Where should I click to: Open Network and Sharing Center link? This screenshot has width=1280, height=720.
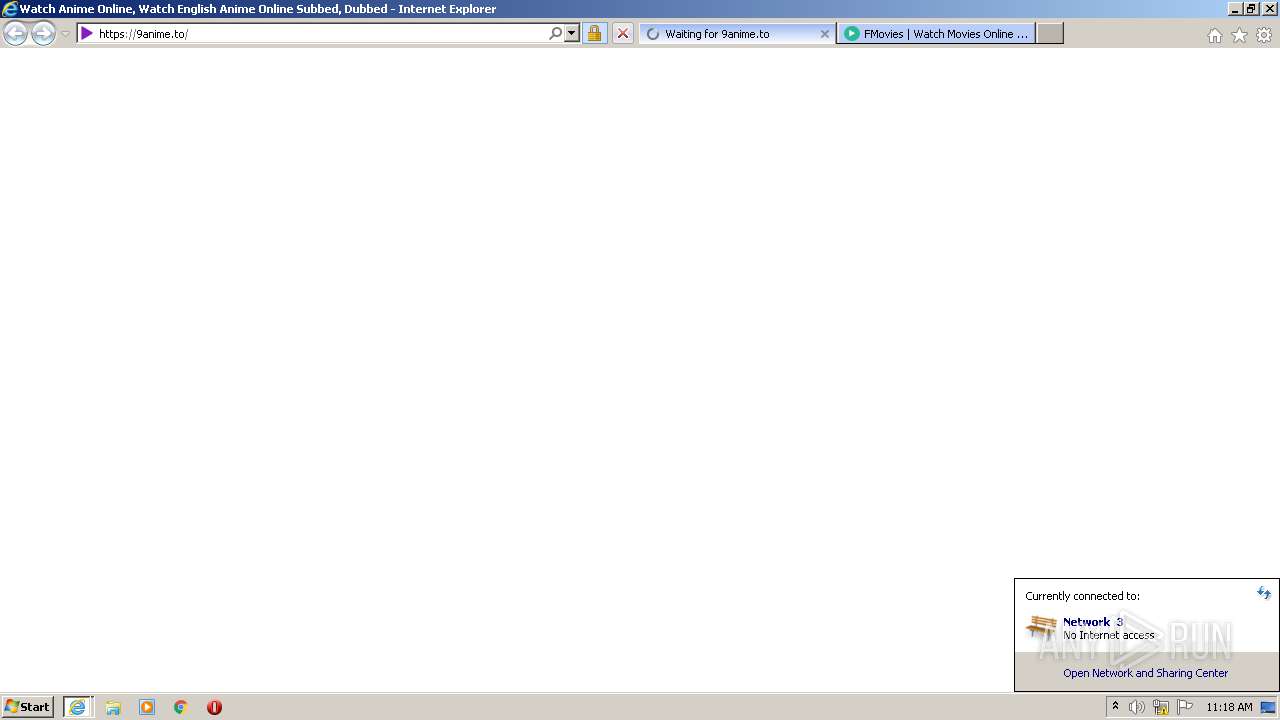(x=1145, y=673)
